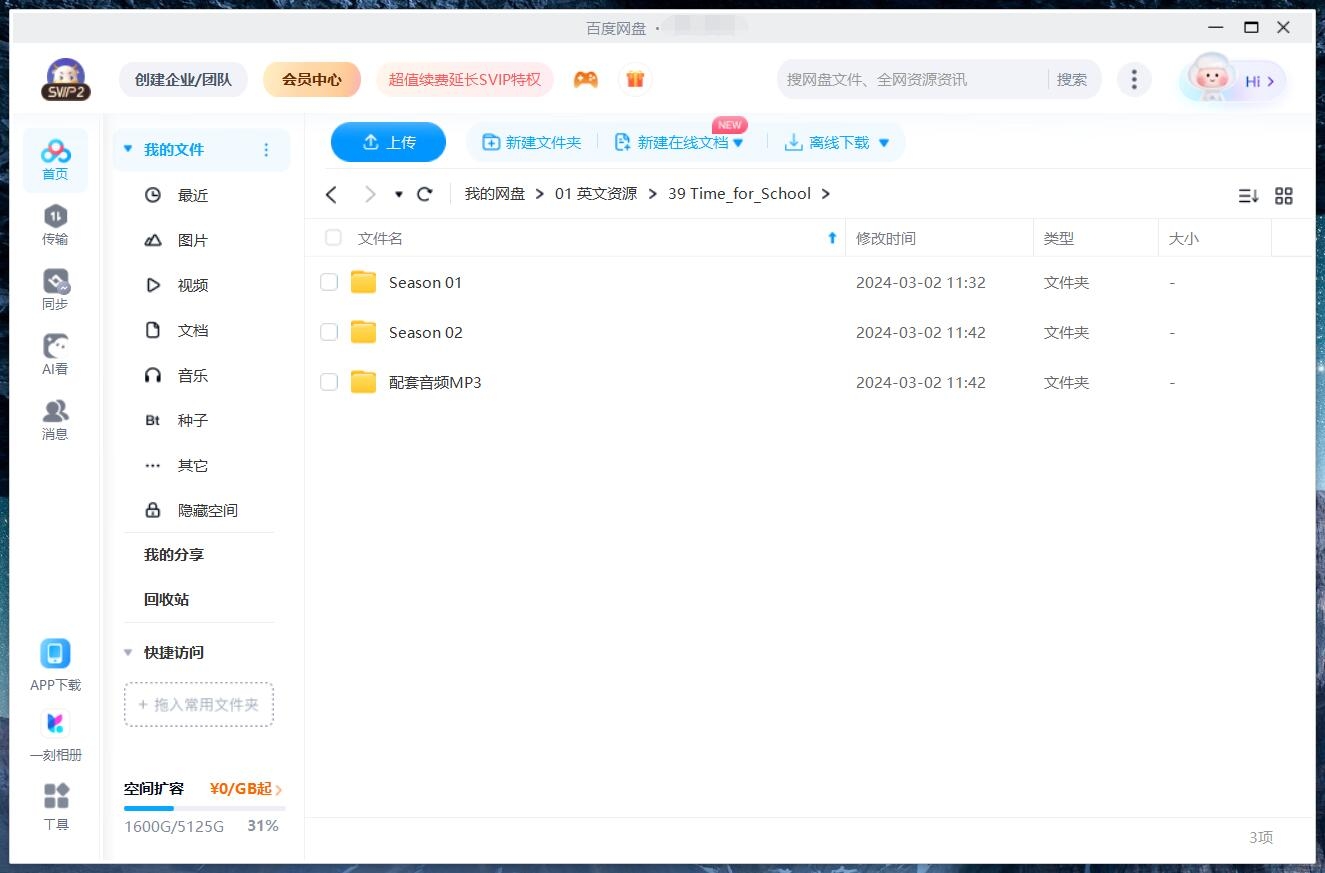Screen dimensions: 1325x873
Task: Check the 配套音频MP3 folder checkbox
Action: coord(329,382)
